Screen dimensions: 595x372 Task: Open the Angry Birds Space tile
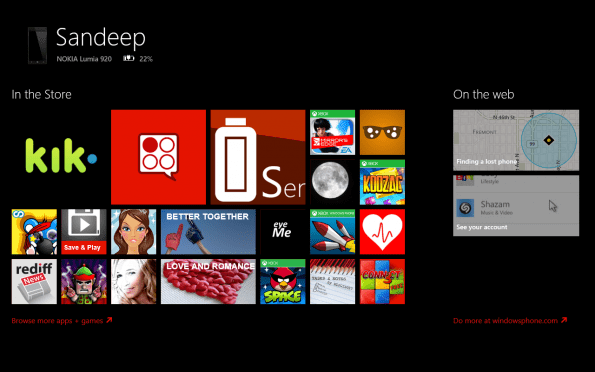pos(283,282)
